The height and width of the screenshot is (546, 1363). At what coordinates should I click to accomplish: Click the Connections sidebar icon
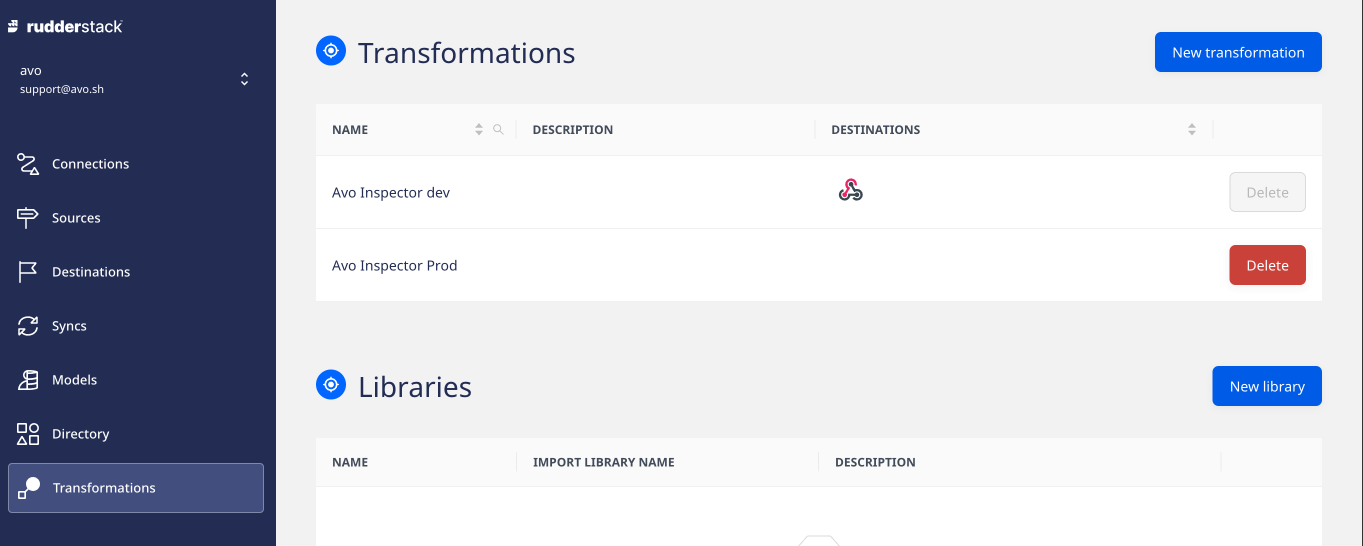tap(28, 164)
